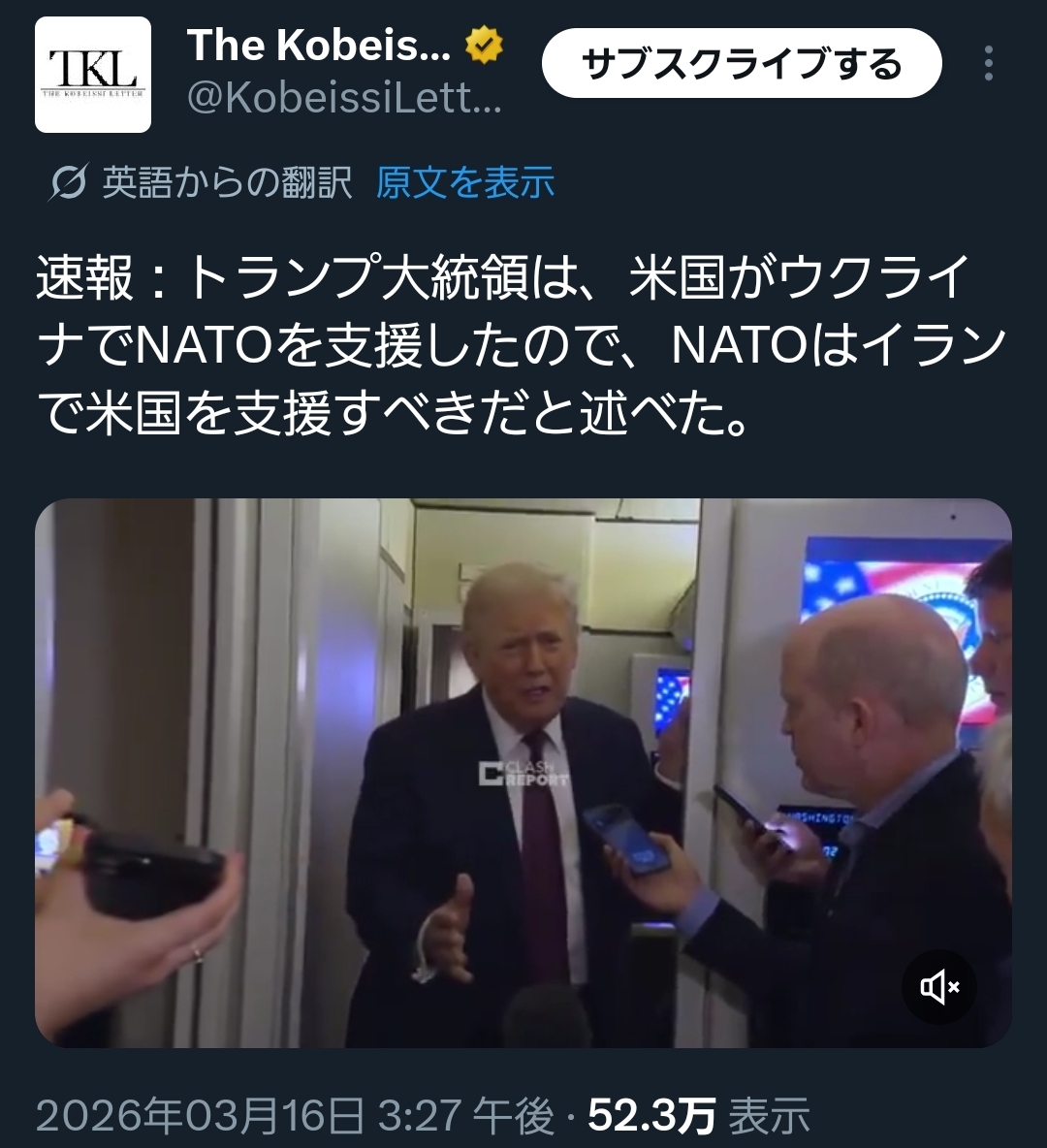Tap the man in the suit in the video
1047x1148 pixels.
coord(505,806)
